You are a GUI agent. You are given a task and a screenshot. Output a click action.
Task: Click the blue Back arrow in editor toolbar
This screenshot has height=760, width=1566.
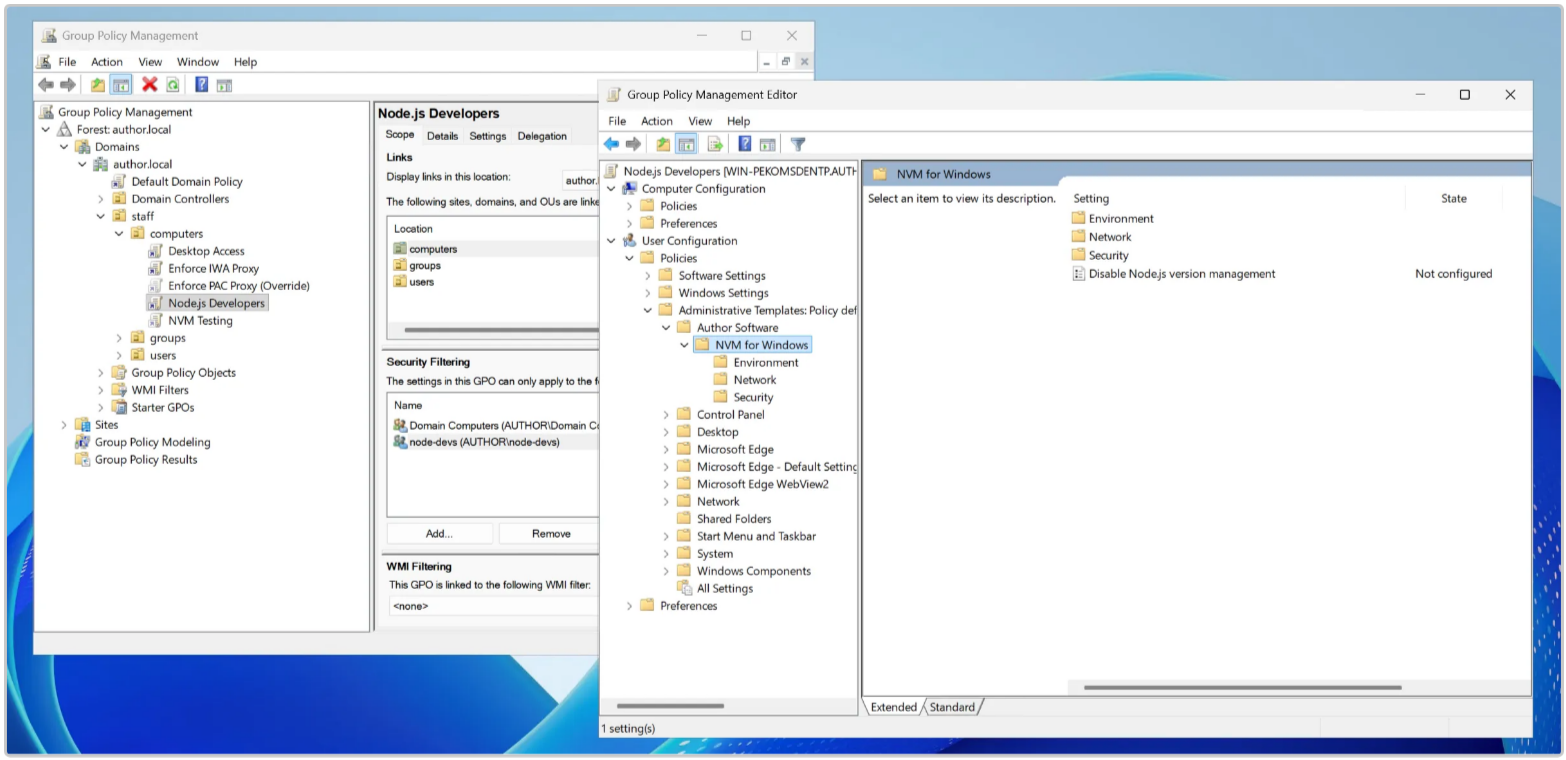[x=611, y=144]
